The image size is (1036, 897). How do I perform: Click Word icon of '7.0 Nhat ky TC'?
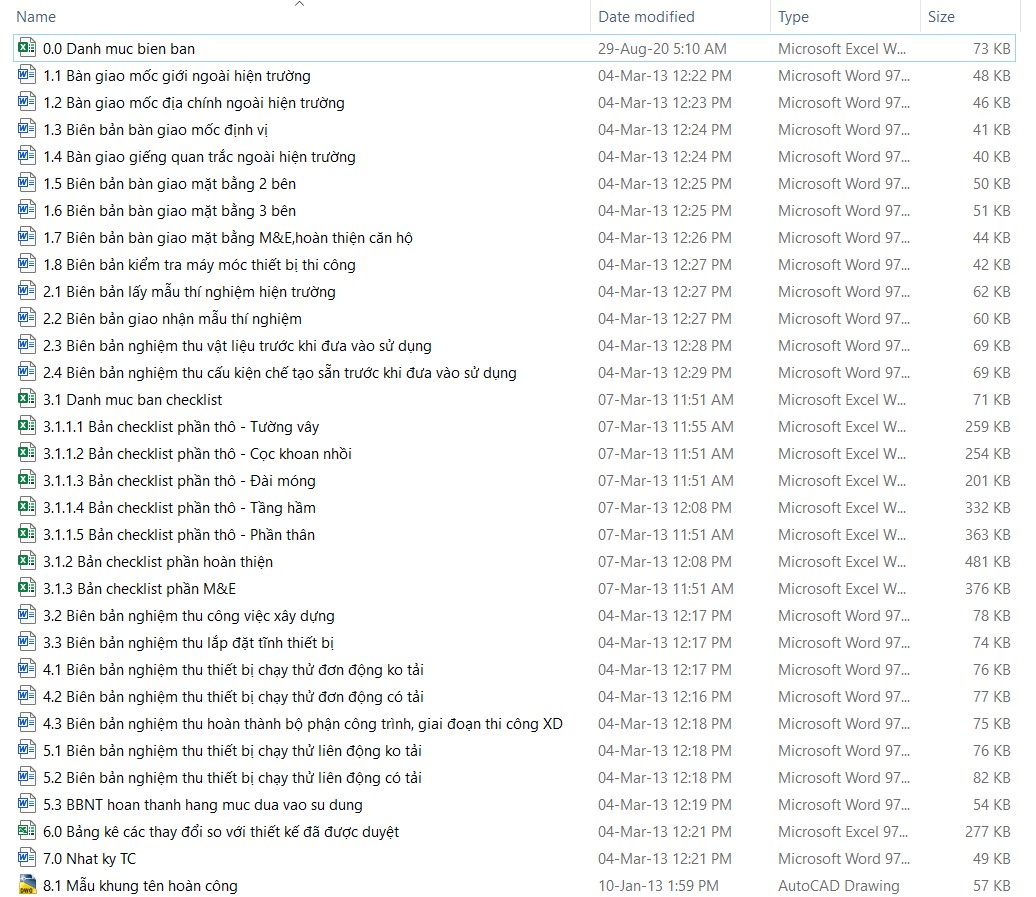27,858
